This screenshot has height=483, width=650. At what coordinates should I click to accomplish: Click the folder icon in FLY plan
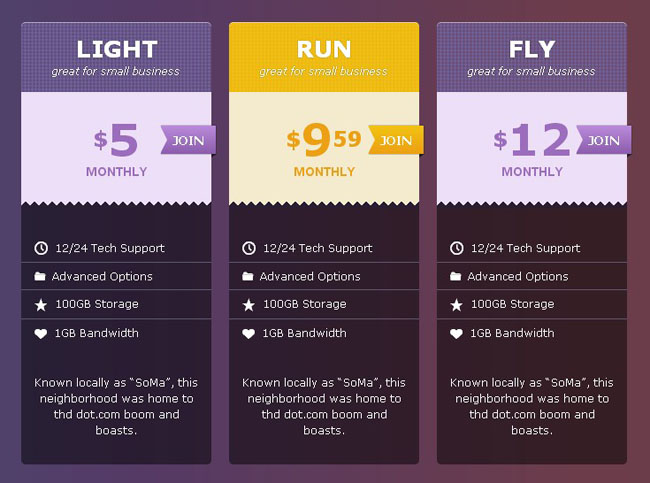(x=456, y=276)
